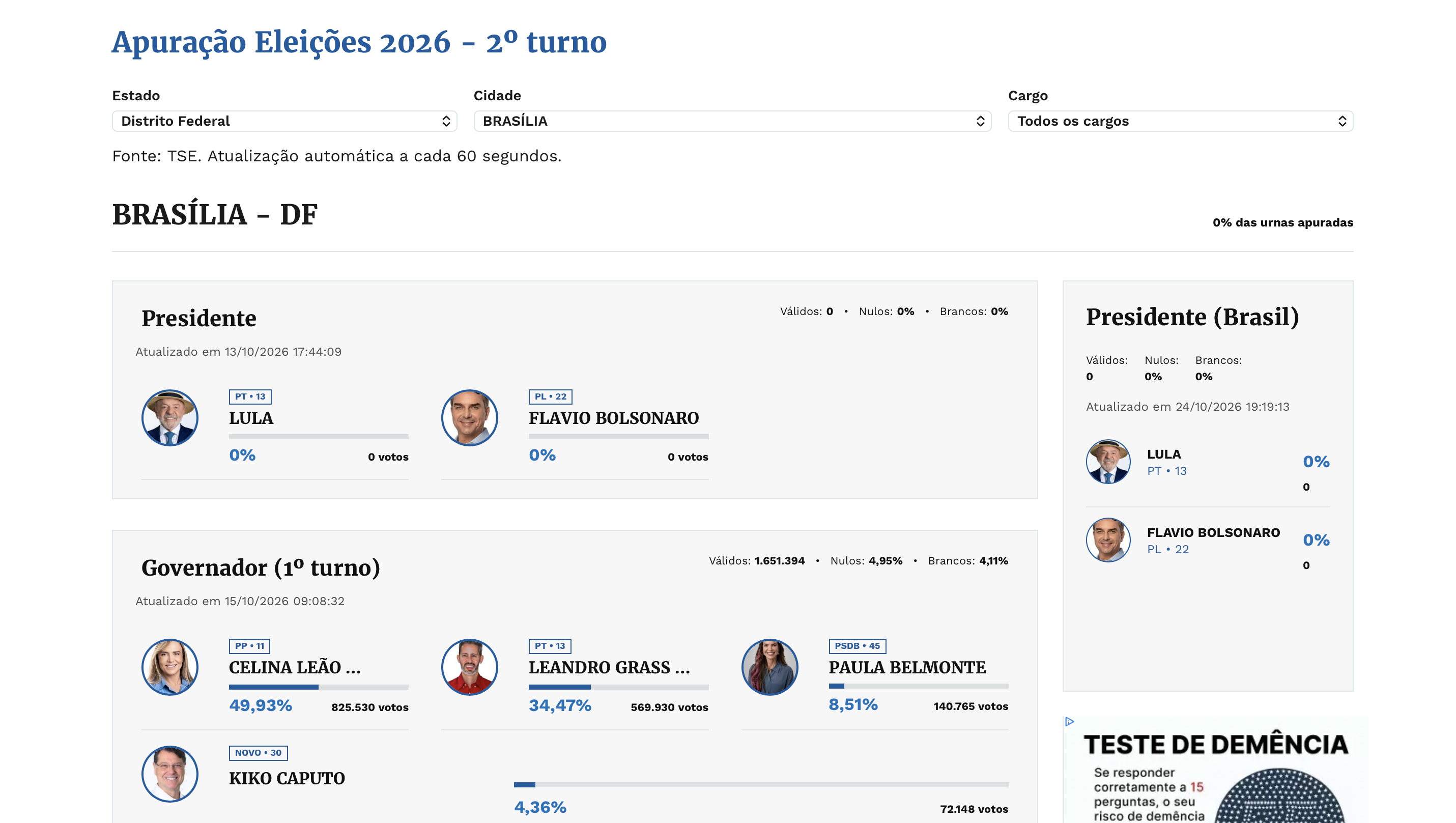Click the KIKO CAPUTO candidate name
The height and width of the screenshot is (823, 1456).
(287, 778)
